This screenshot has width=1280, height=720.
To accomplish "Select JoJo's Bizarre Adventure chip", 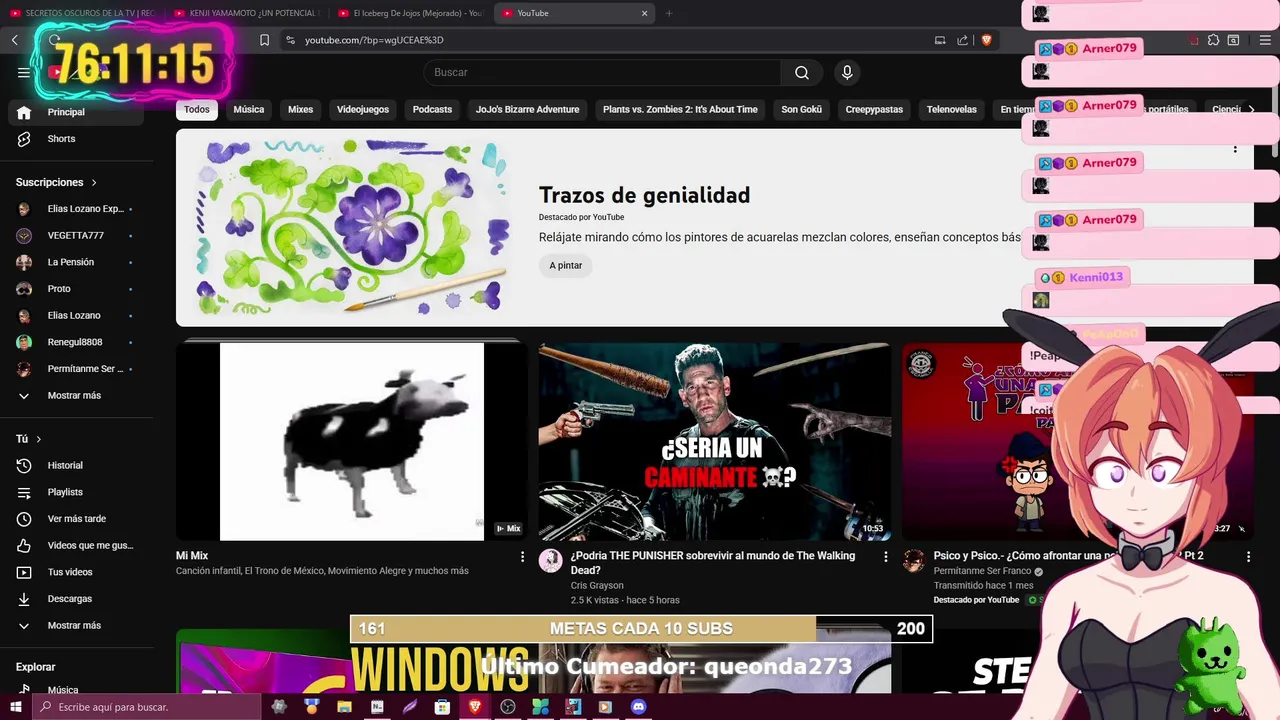I will tap(527, 109).
